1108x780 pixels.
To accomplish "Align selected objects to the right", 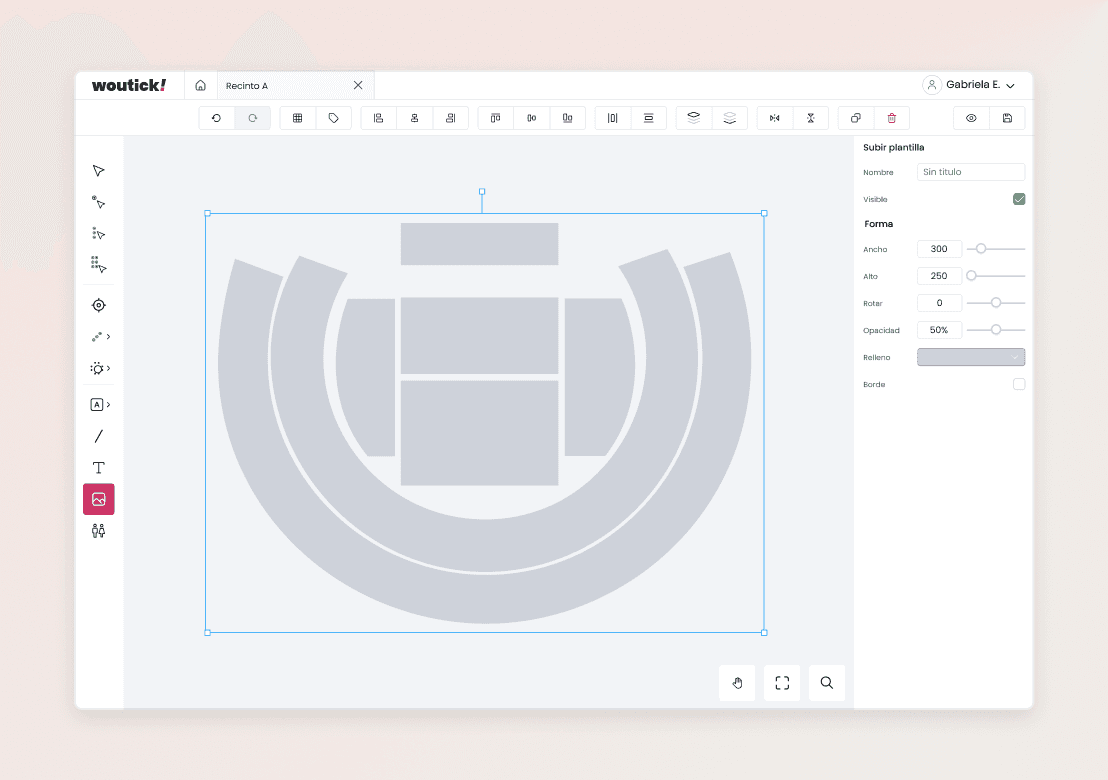I will pyautogui.click(x=451, y=118).
